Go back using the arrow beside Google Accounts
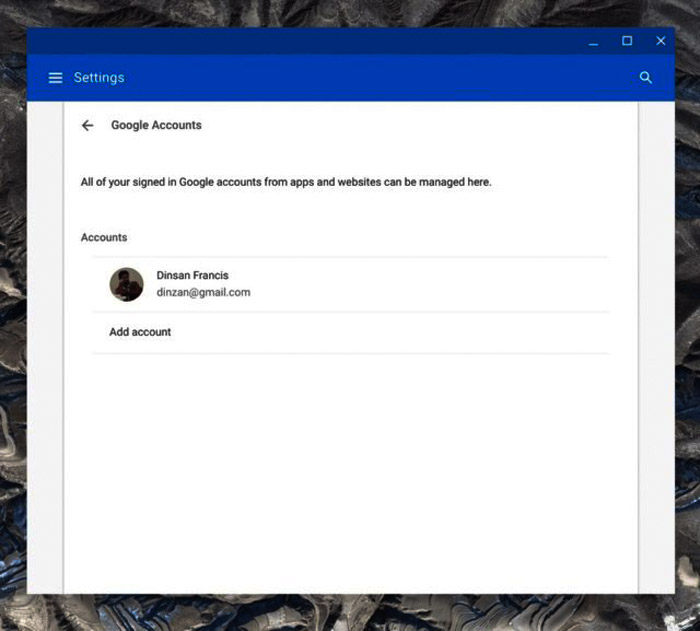The width and height of the screenshot is (700, 631). click(x=88, y=125)
